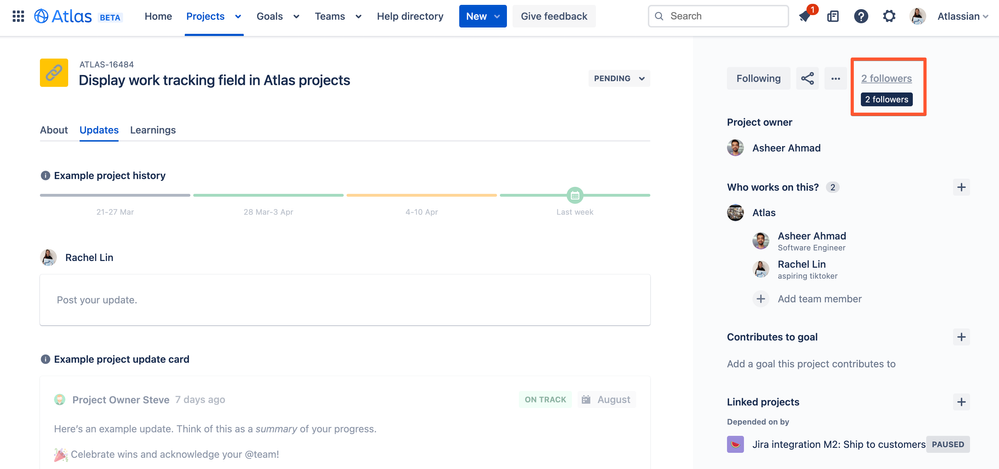Switch to the About tab
Image resolution: width=999 pixels, height=469 pixels.
point(54,130)
